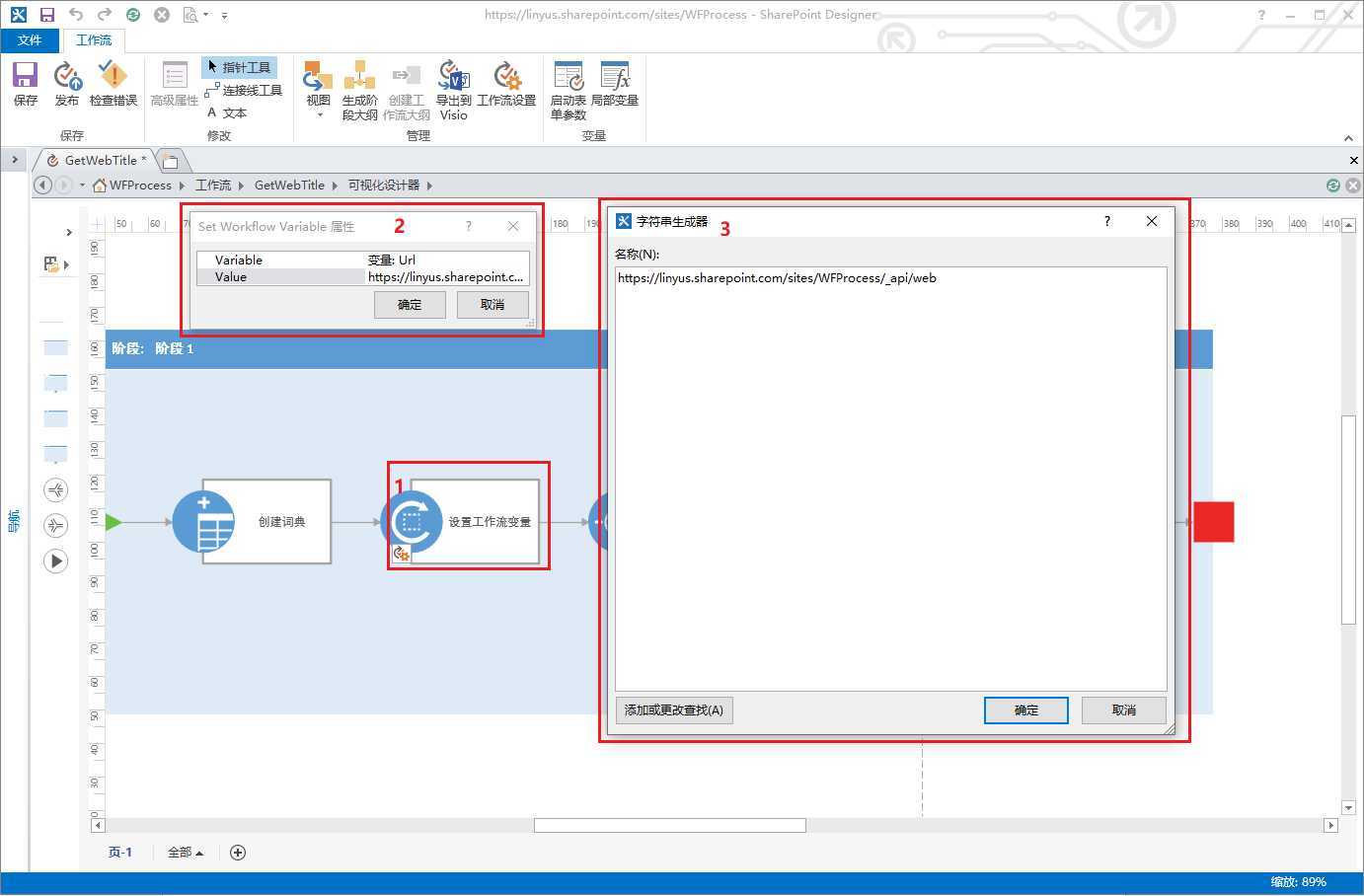Click the stop icon in quick access toolbar
1364x896 pixels.
(x=162, y=15)
